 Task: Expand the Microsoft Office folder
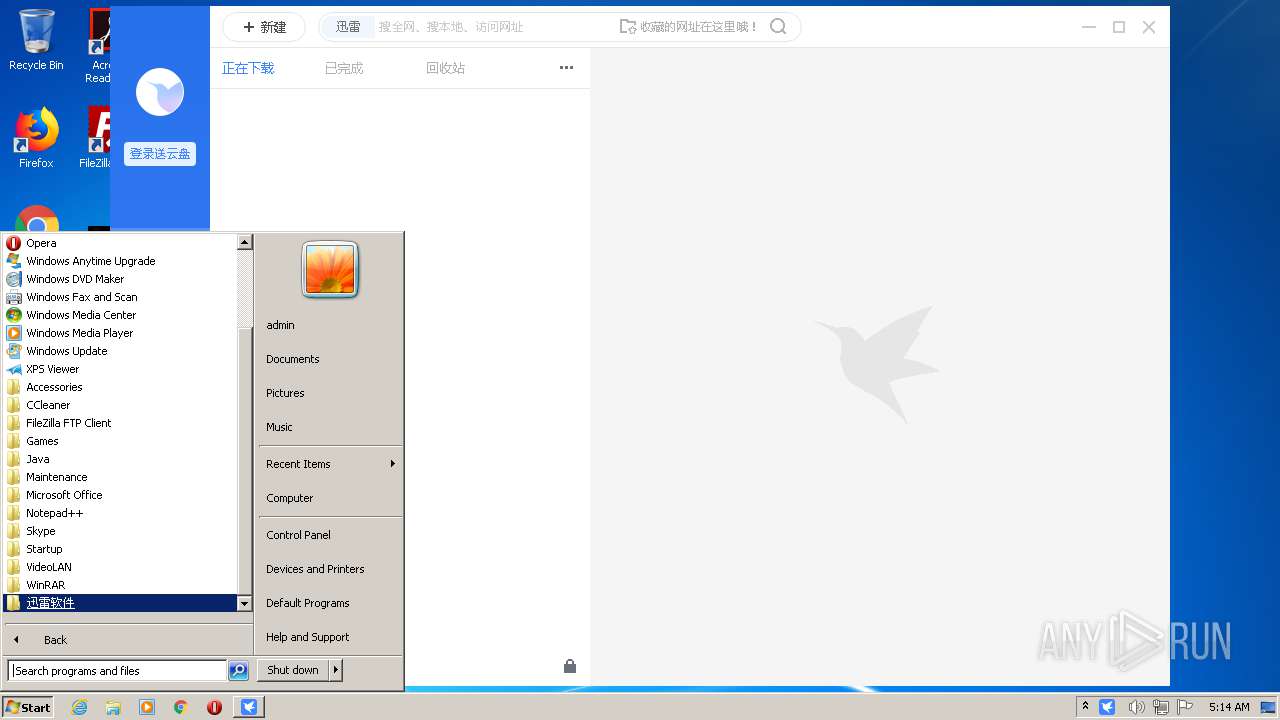coord(120,495)
